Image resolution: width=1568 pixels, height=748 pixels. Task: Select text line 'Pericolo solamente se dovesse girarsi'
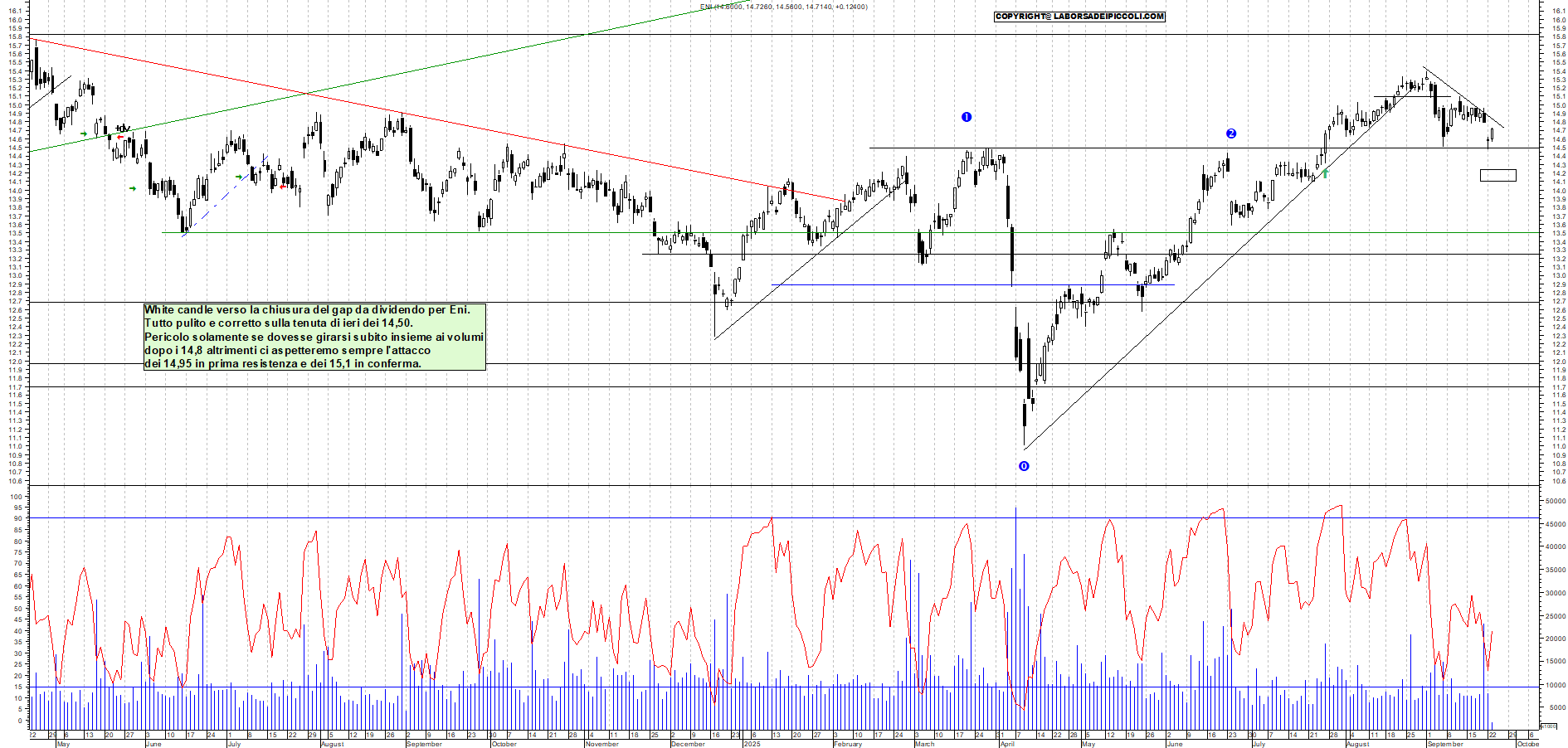pyautogui.click(x=314, y=337)
